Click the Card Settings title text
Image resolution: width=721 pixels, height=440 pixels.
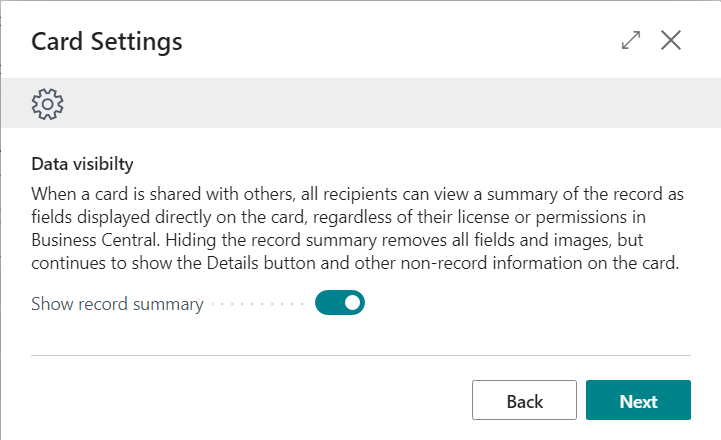[107, 41]
